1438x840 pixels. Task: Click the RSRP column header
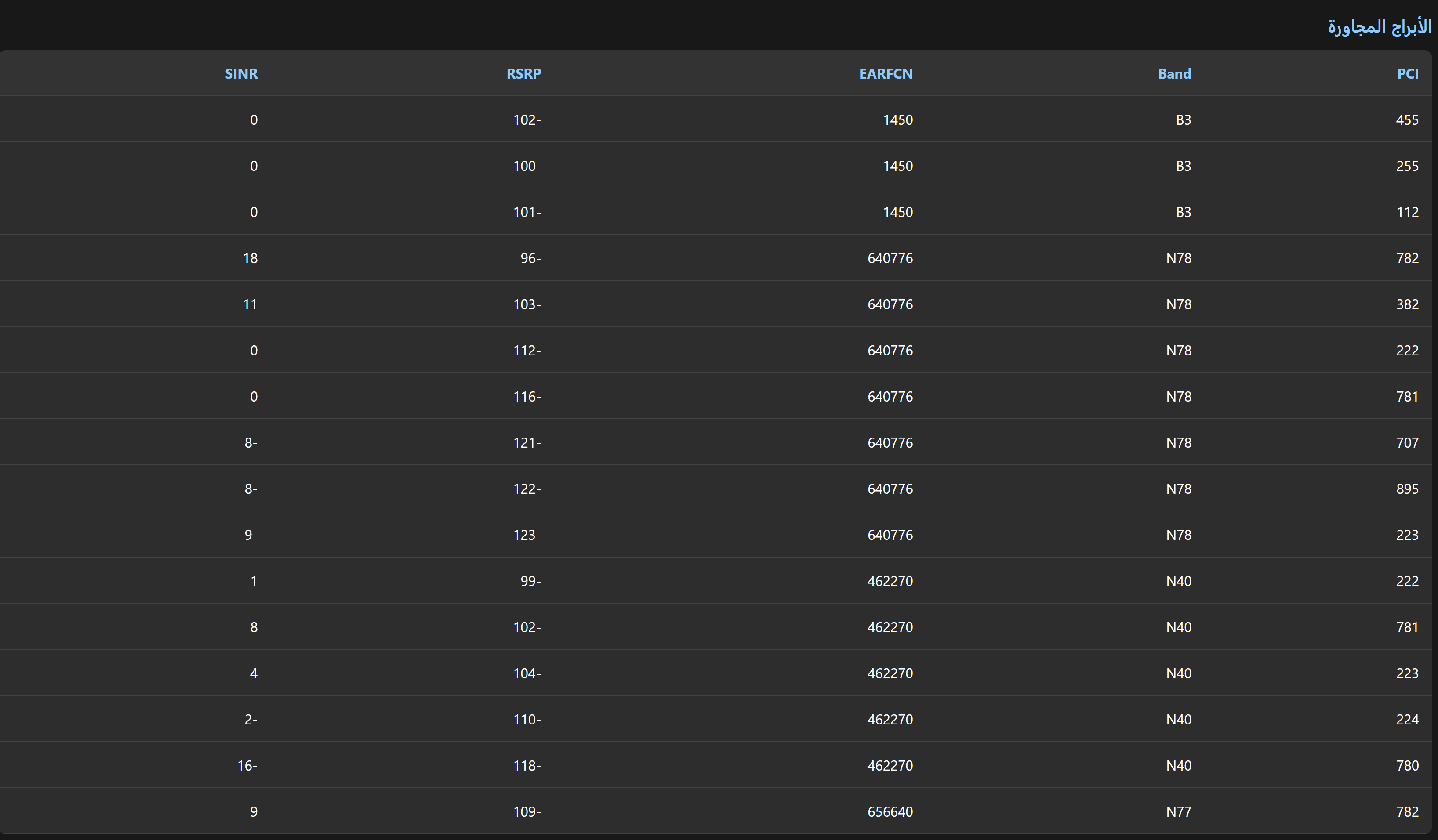[x=523, y=73]
